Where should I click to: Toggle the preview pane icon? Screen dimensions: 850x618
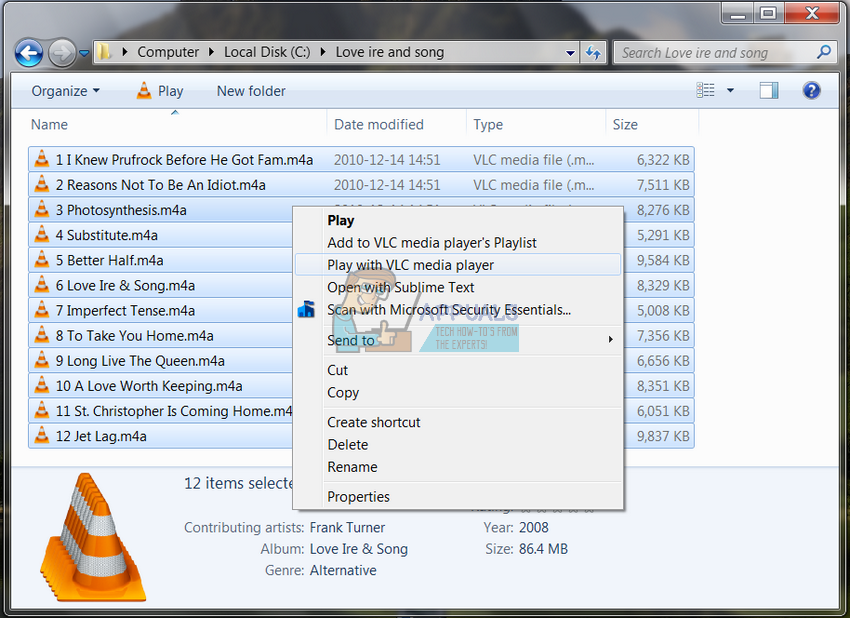pos(769,90)
